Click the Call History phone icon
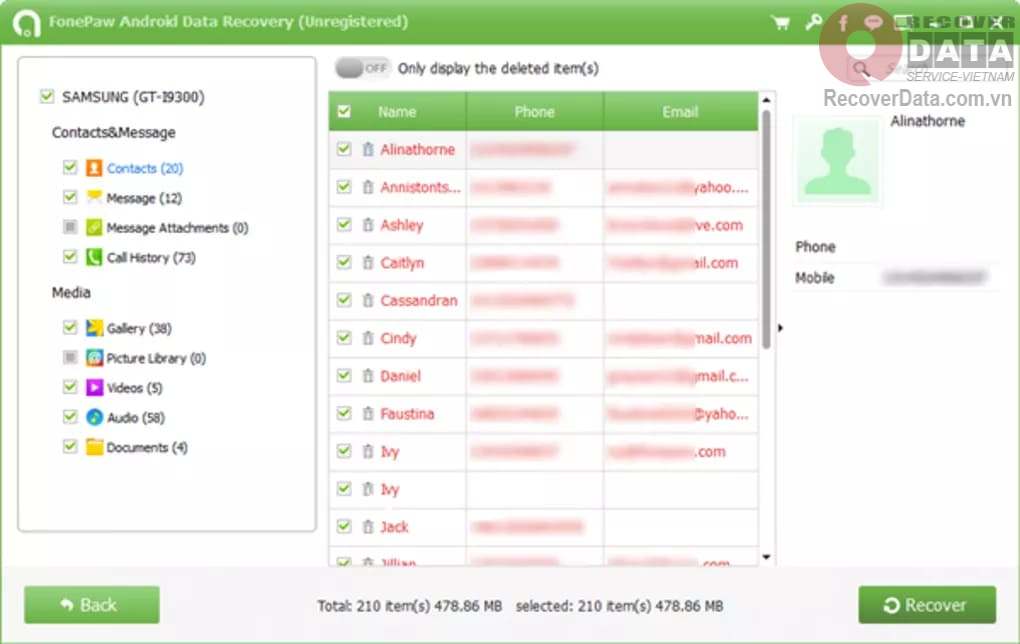 pyautogui.click(x=94, y=257)
